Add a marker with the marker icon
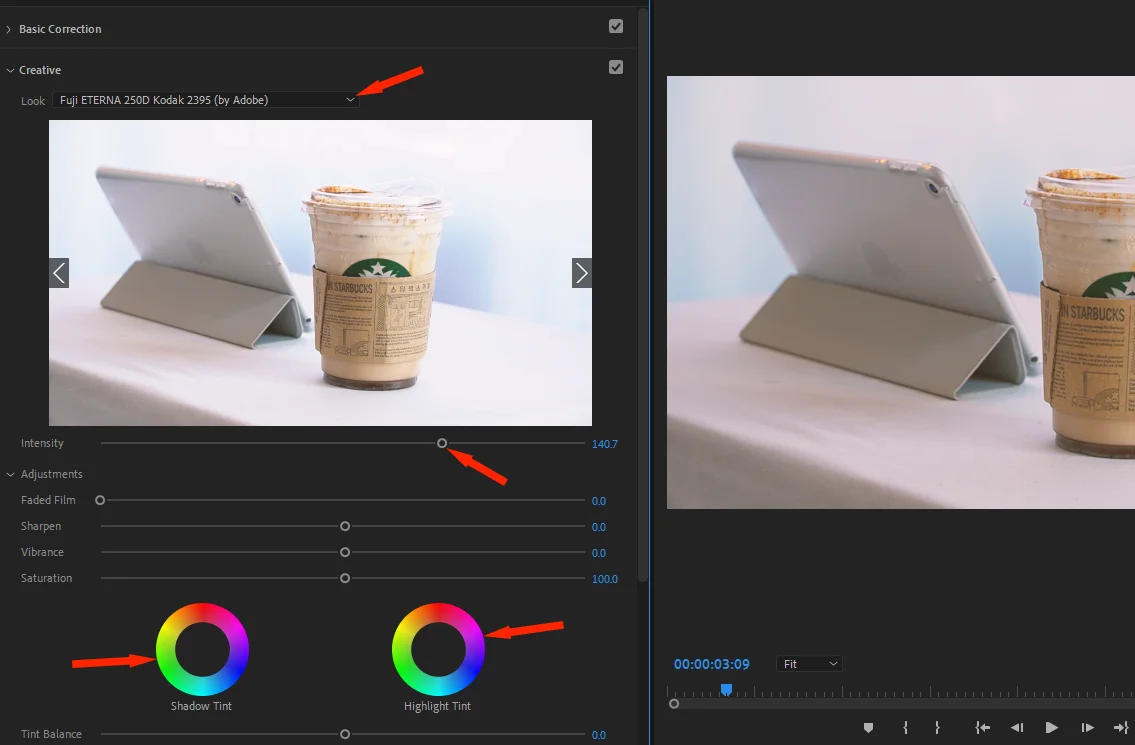Screen dimensions: 1135x745 869,728
